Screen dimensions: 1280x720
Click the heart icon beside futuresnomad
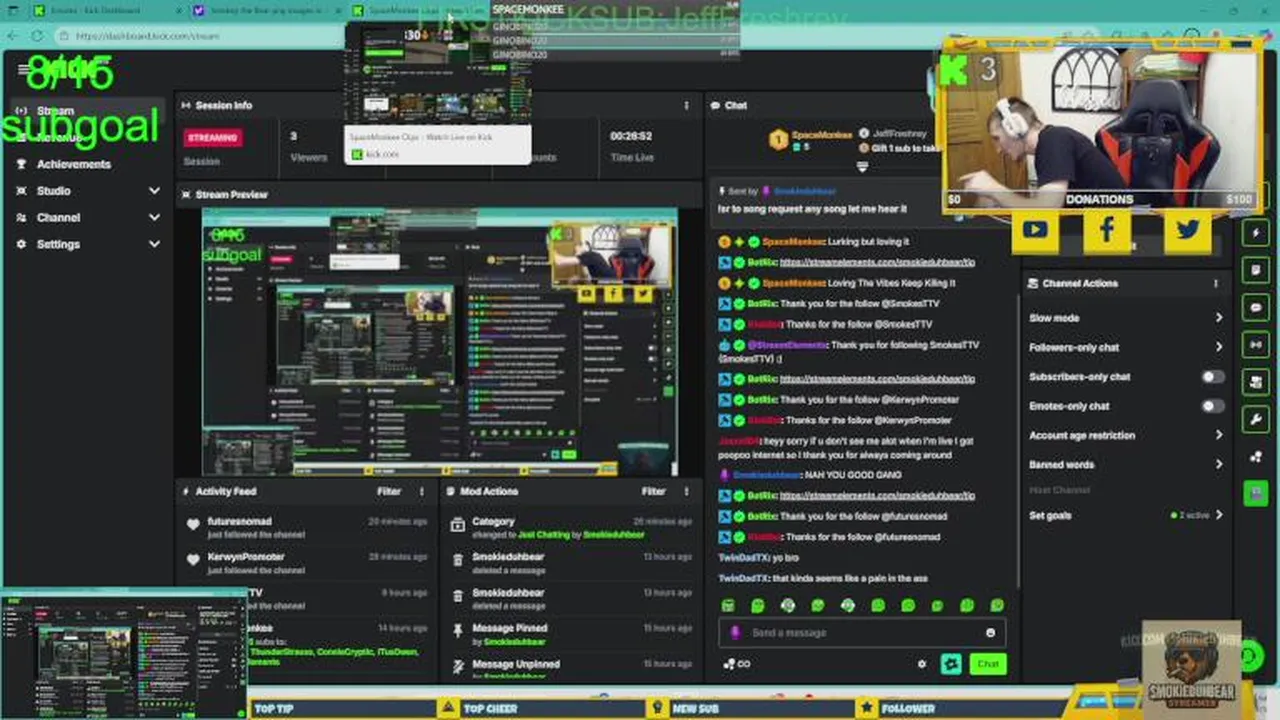(x=193, y=524)
